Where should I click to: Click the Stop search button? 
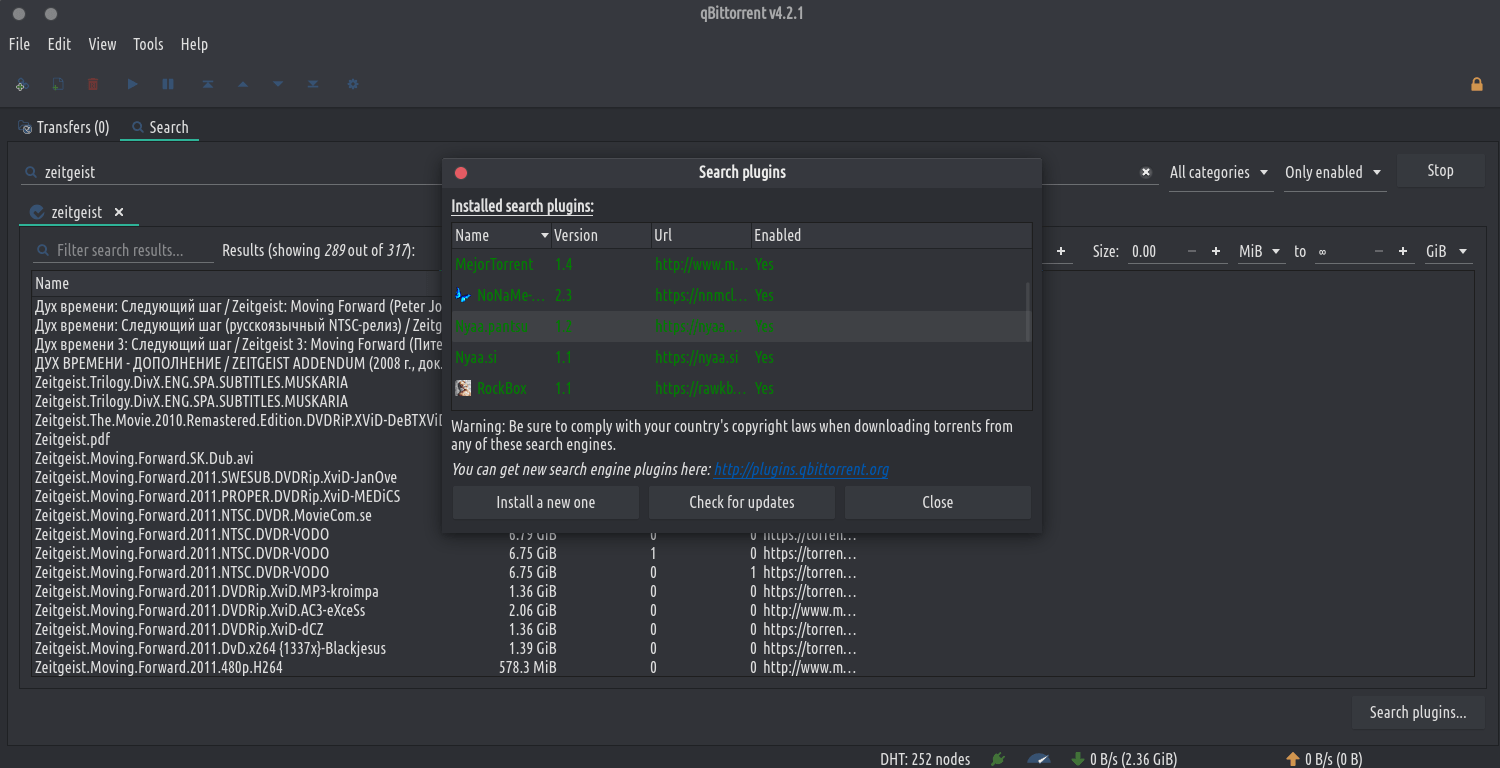coord(1440,171)
